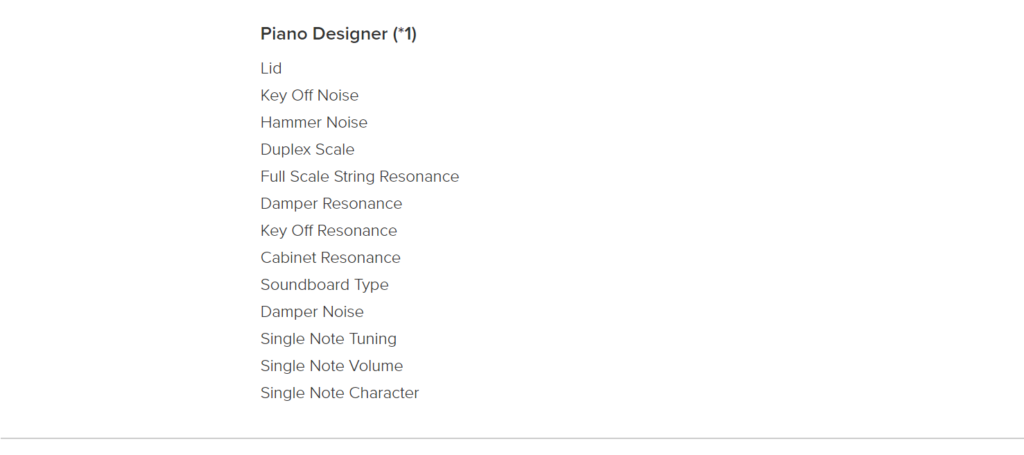Viewport: 1024px width, 455px height.
Task: Click the (*1) footnote marker in heading
Action: [x=404, y=34]
